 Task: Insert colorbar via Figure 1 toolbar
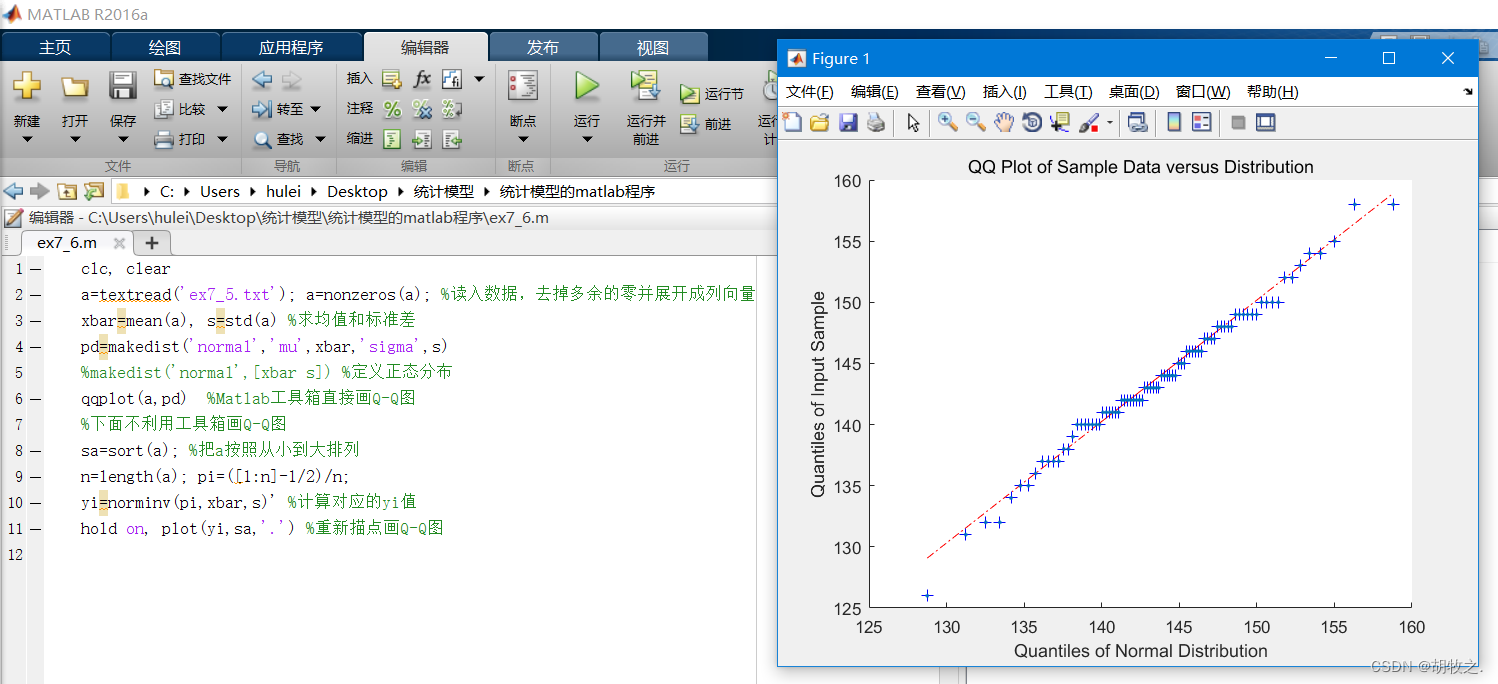pyautogui.click(x=1174, y=122)
